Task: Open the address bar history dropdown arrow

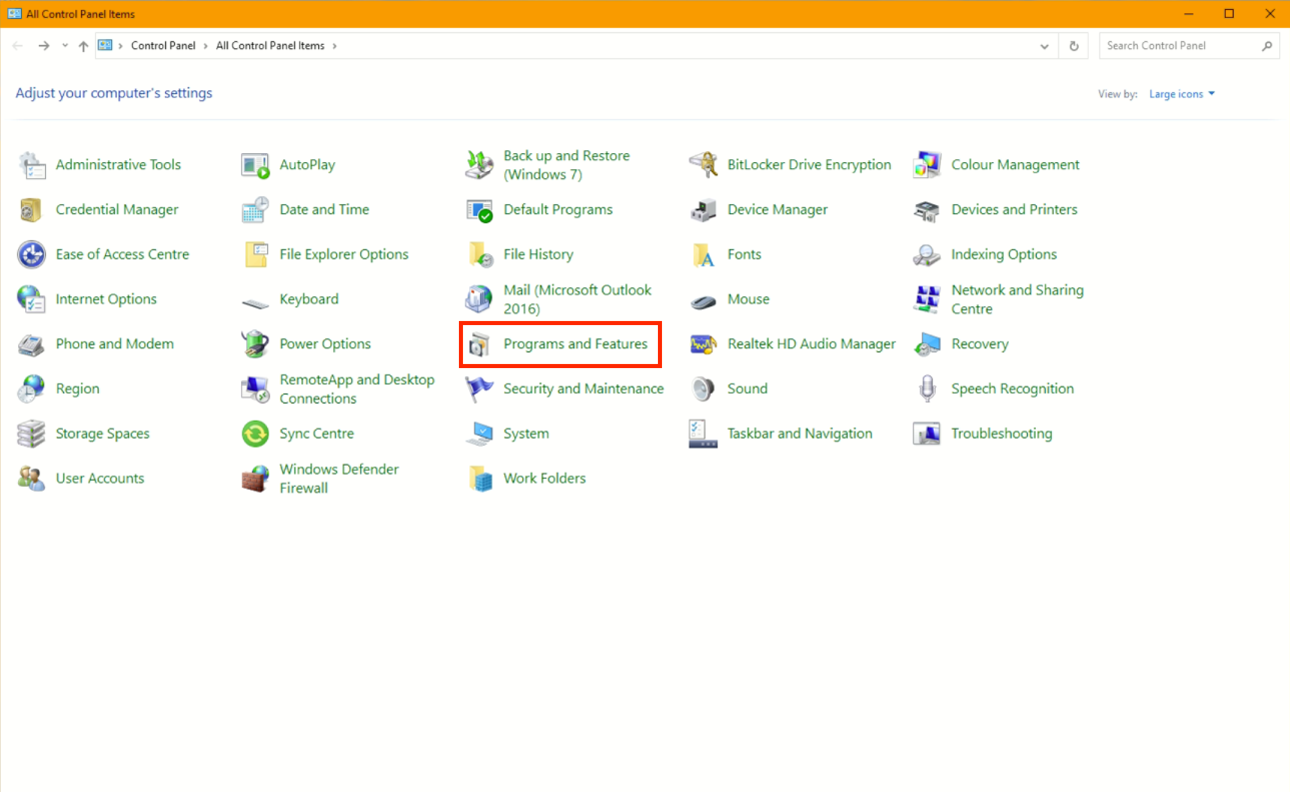Action: coord(1045,46)
